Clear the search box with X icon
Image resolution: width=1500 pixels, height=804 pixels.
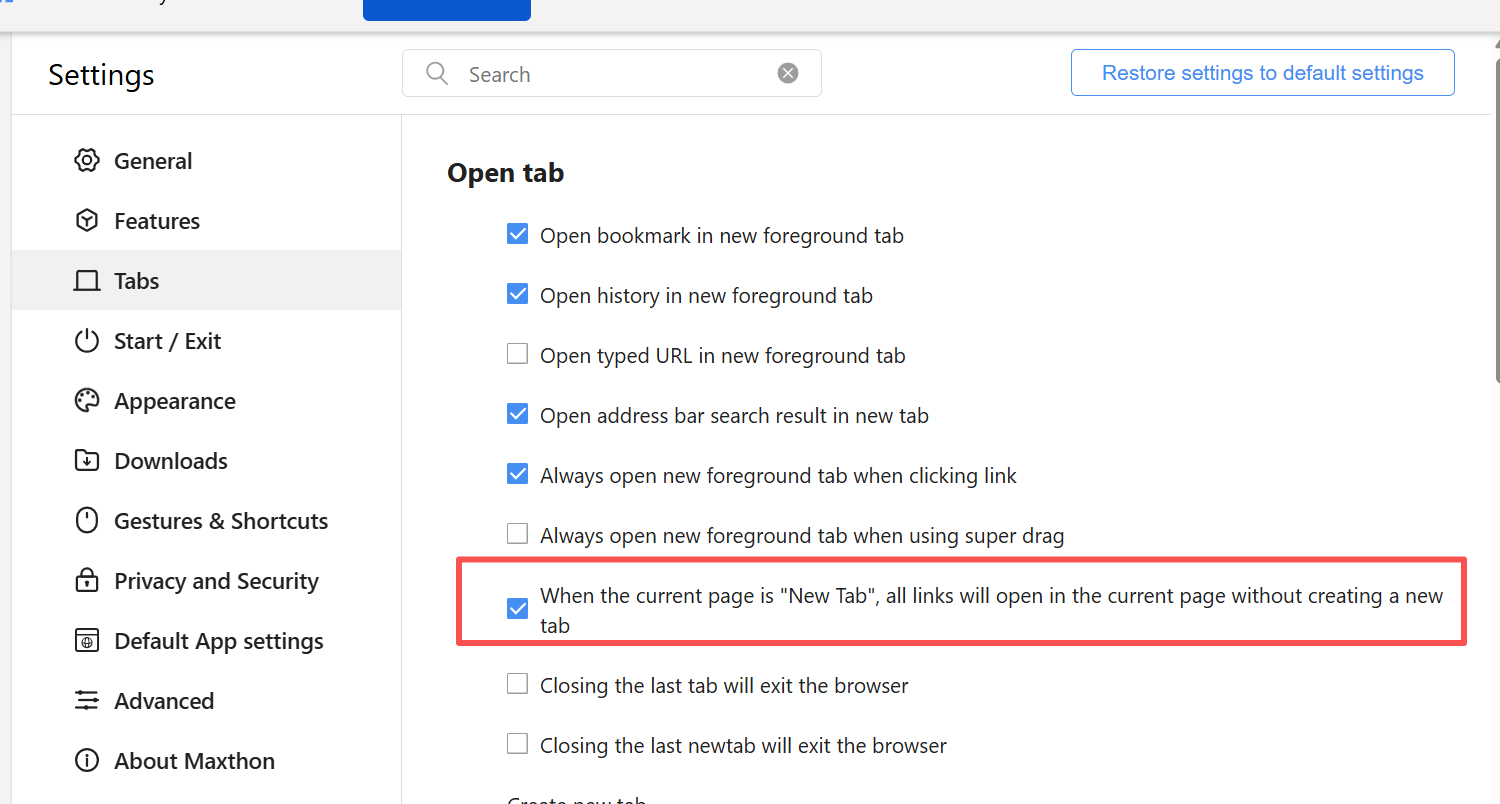coord(788,73)
